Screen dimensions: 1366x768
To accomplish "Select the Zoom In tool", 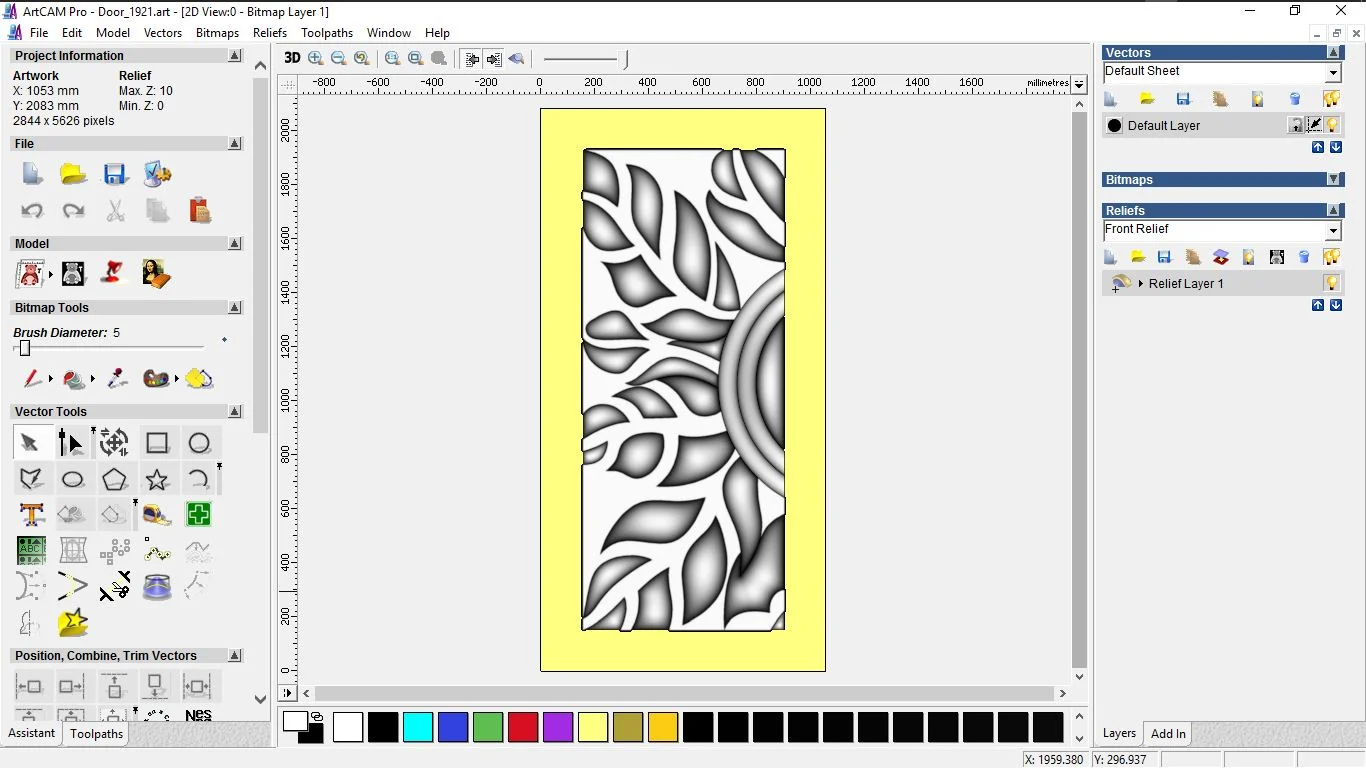I will point(315,58).
